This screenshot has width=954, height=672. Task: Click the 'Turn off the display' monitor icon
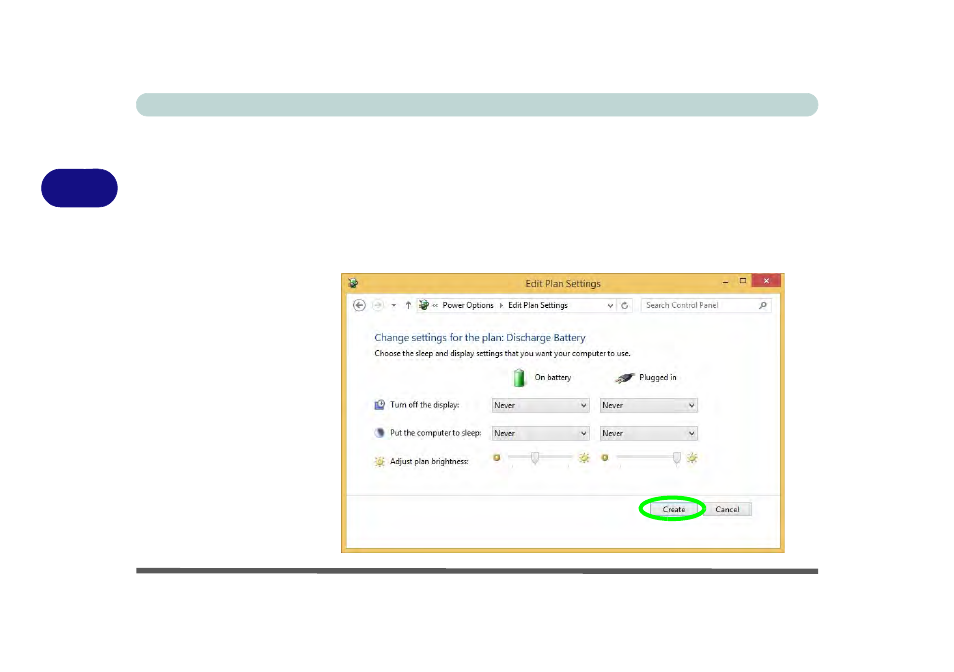coord(380,405)
